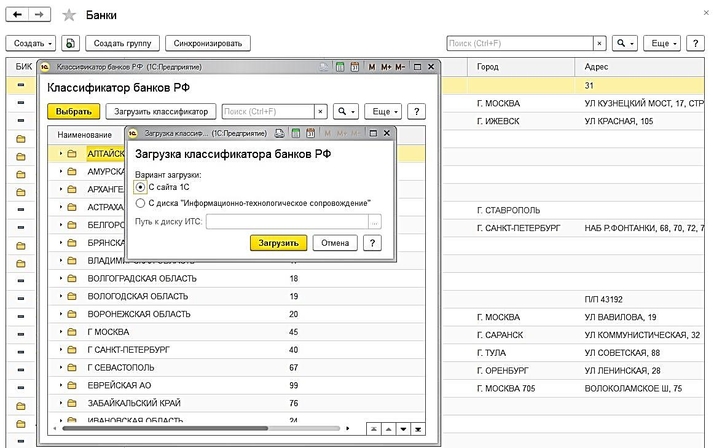The image size is (714, 448).
Task: Jump to first row in classifier list
Action: click(374, 429)
